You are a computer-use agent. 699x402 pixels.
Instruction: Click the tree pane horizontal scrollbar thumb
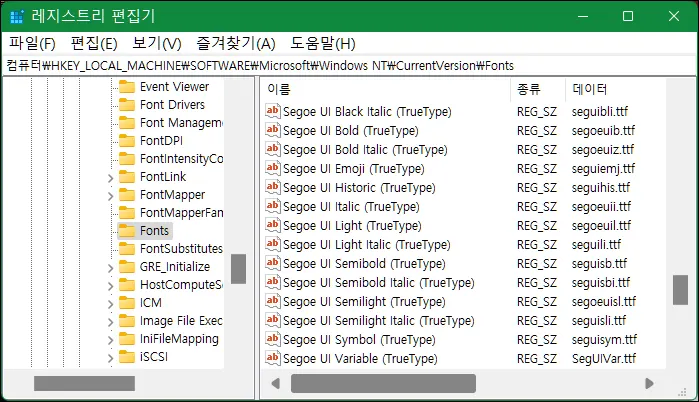(84, 383)
